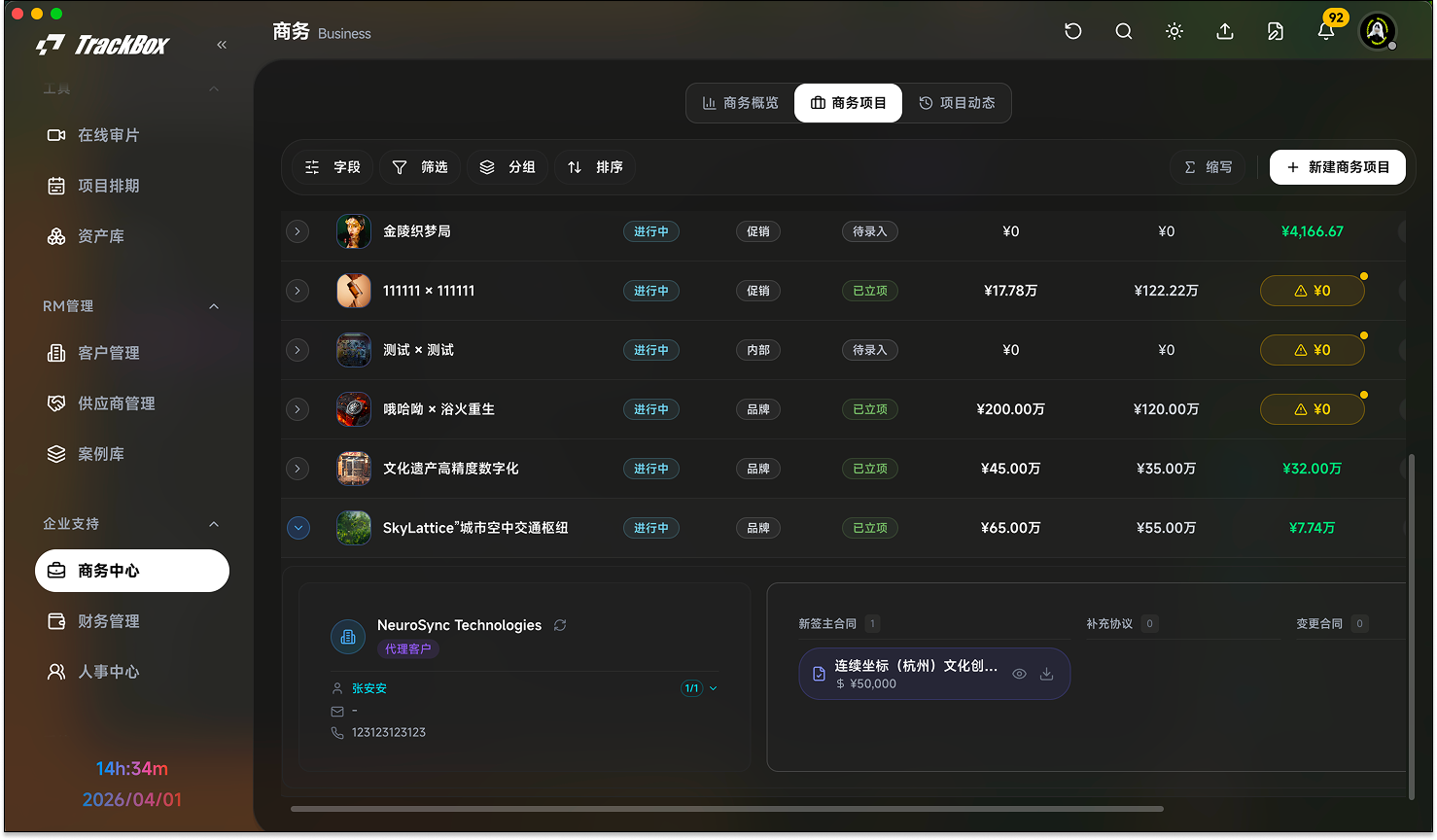
Task: Click the warning ¥0 badge for 111111 × 111111
Action: pos(1313,291)
